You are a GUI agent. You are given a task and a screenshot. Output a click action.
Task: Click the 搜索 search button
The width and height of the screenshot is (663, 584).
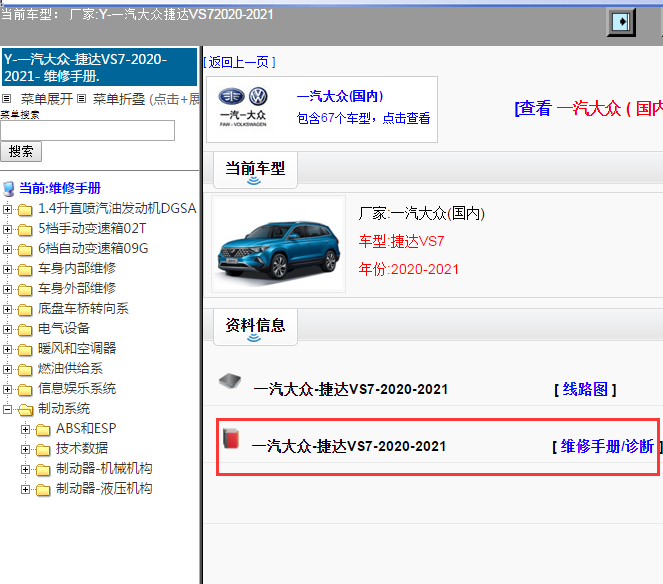click(21, 151)
